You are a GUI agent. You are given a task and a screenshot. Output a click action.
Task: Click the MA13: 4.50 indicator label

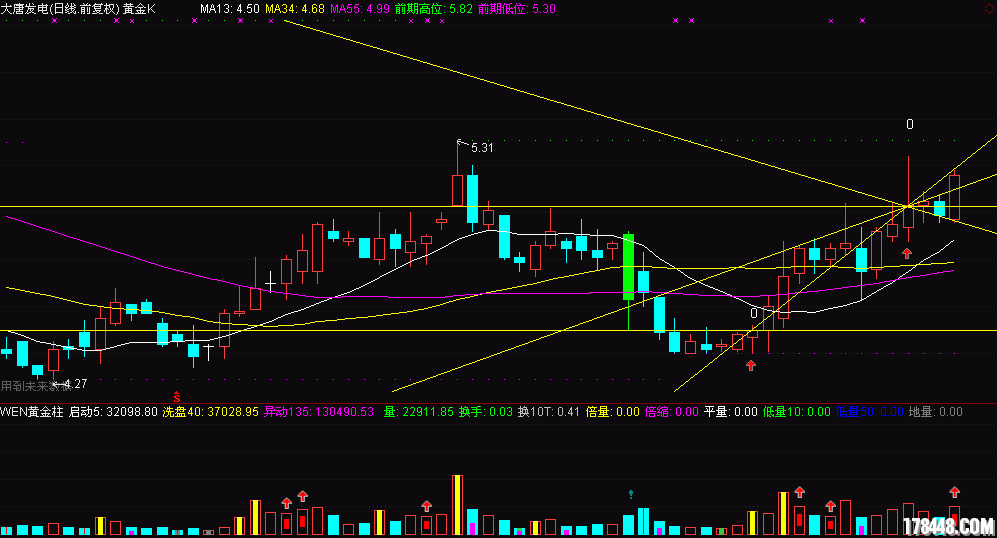(x=230, y=9)
